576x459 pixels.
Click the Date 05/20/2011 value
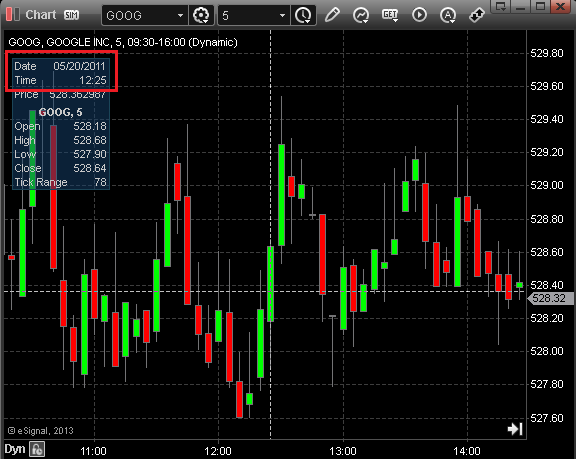[79, 66]
